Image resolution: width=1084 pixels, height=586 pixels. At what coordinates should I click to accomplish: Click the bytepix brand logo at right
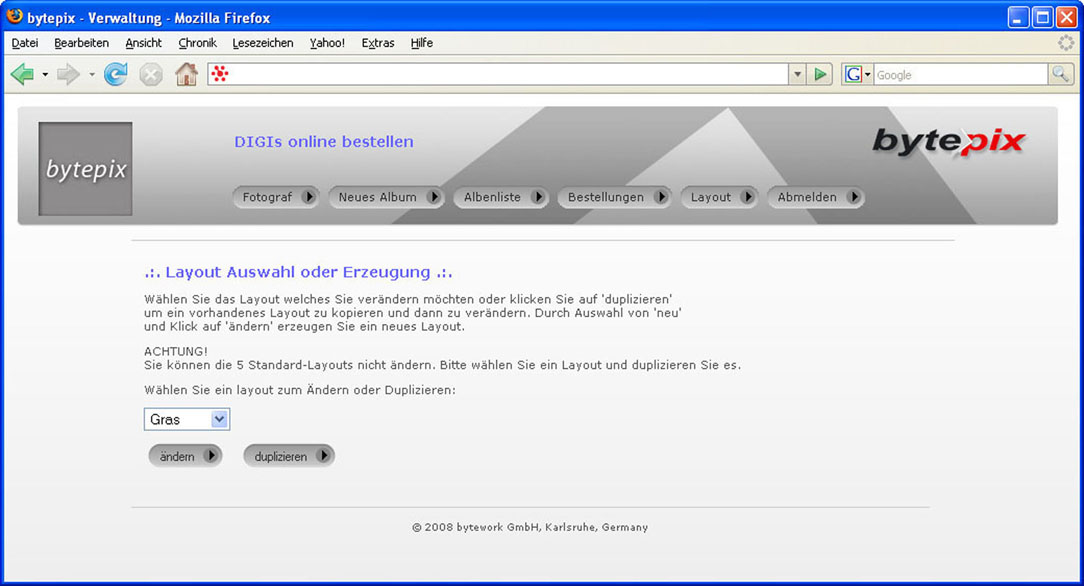(948, 142)
